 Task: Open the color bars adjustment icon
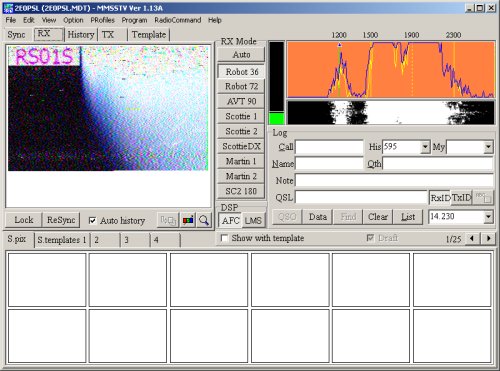pos(188,220)
